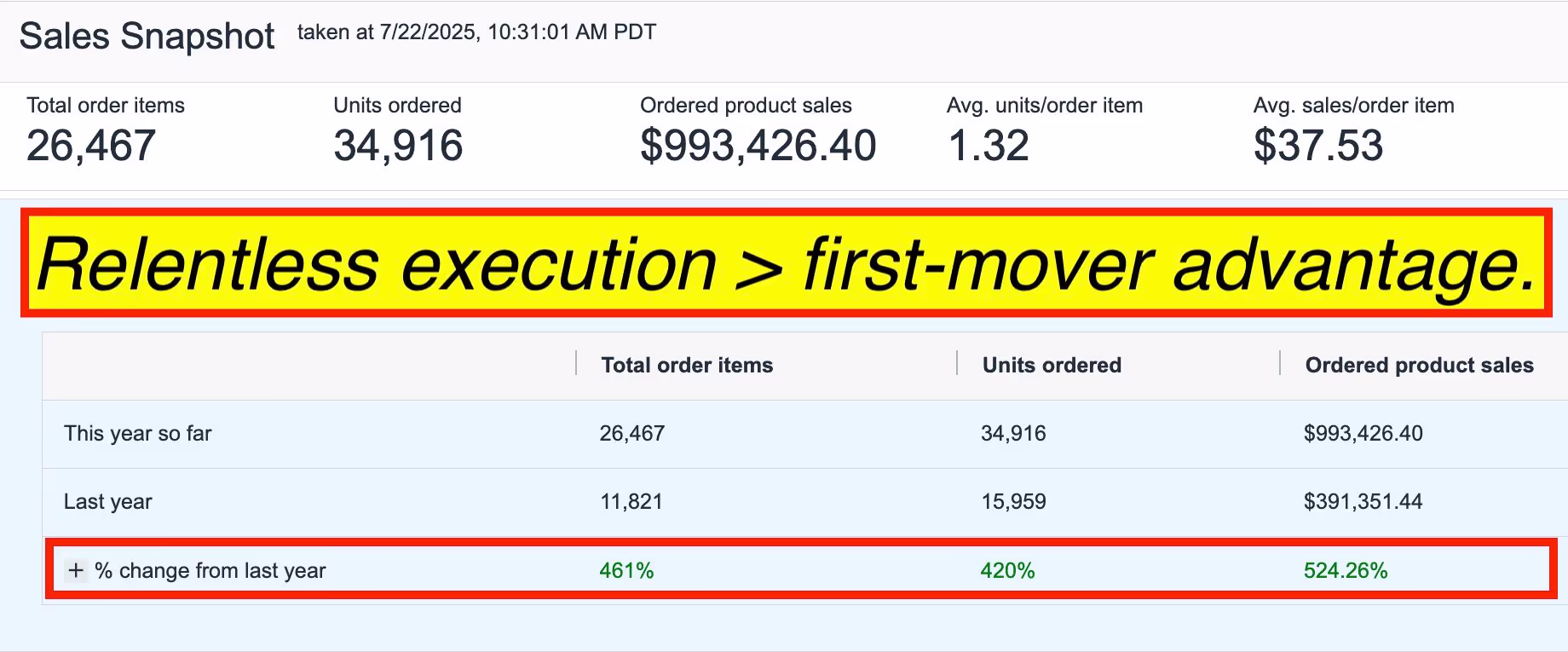The image size is (1568, 652).
Task: Click the green 420% change value
Action: pos(1007,571)
